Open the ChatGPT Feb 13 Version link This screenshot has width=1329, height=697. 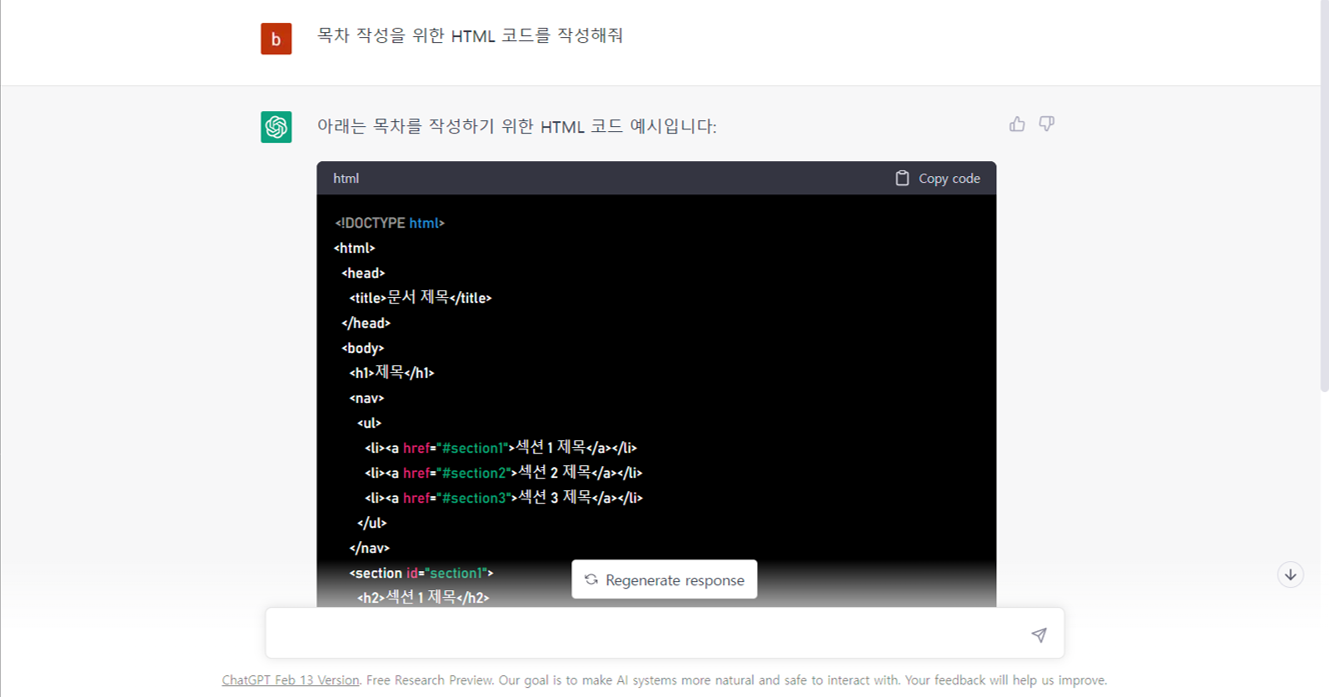(x=290, y=679)
